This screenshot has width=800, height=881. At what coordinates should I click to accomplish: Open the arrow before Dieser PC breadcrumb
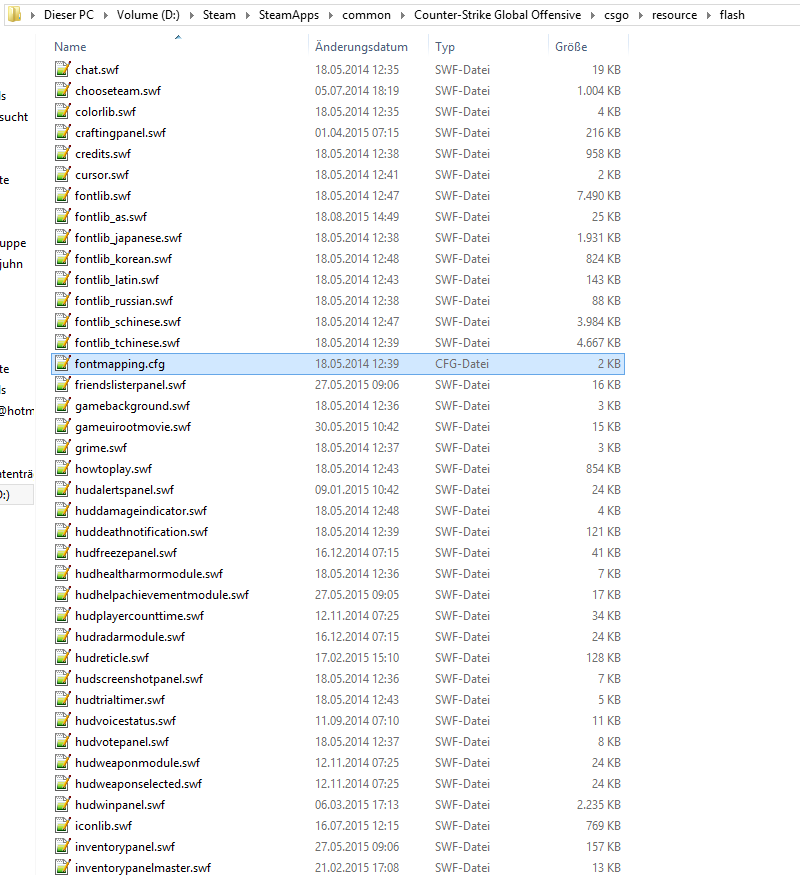[x=33, y=15]
